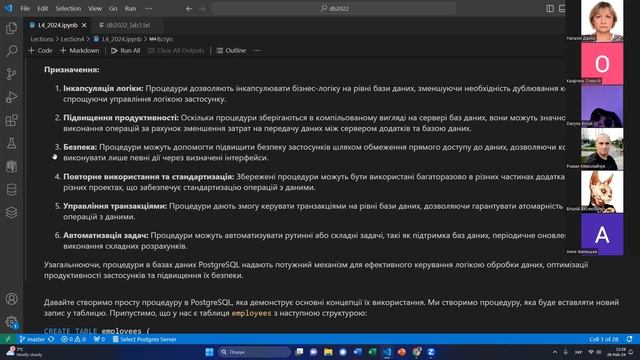Viewport: 640px width, 360px height.
Task: Open the Selection menu
Action: click(68, 9)
